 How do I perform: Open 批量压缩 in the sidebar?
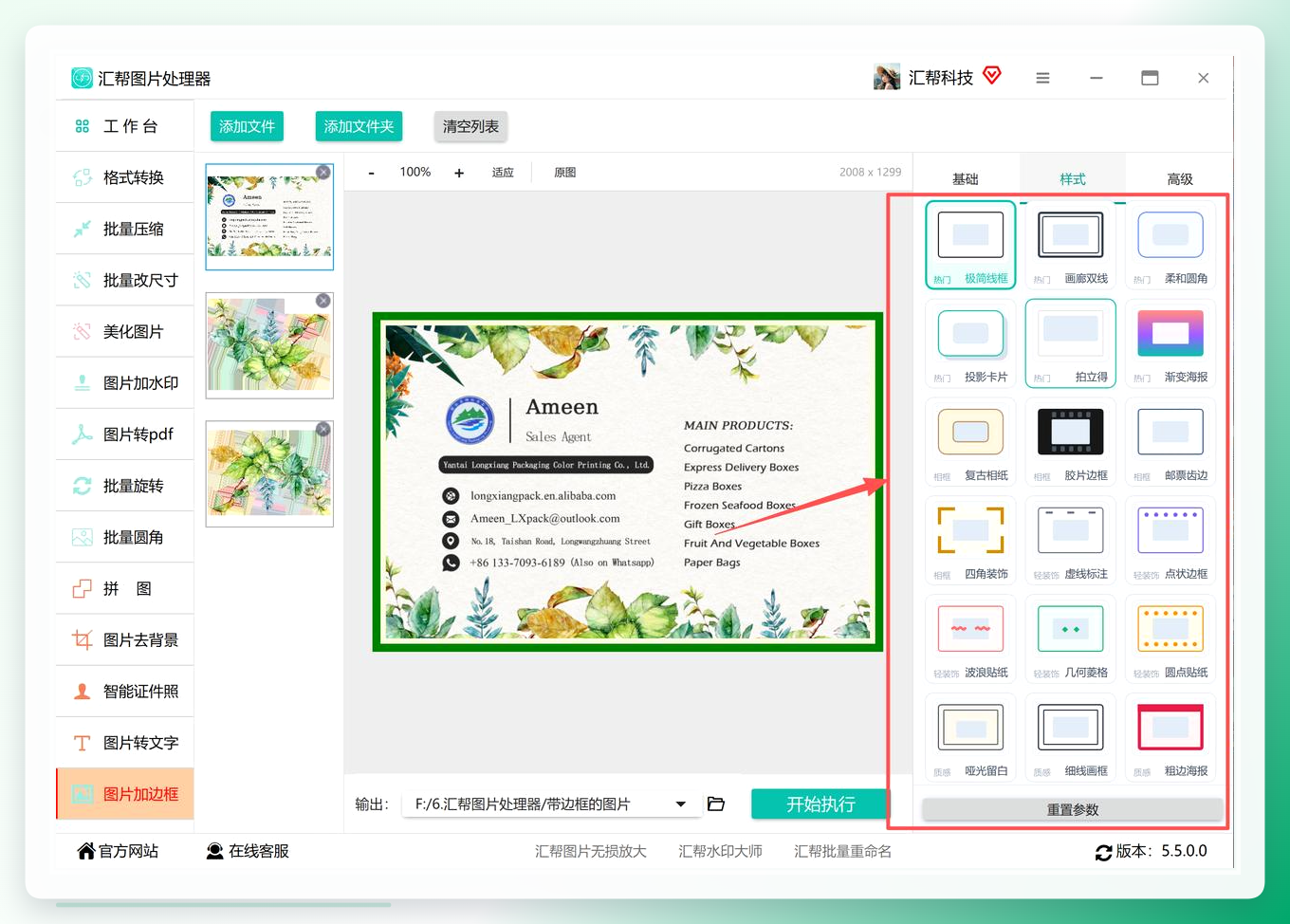pos(125,229)
